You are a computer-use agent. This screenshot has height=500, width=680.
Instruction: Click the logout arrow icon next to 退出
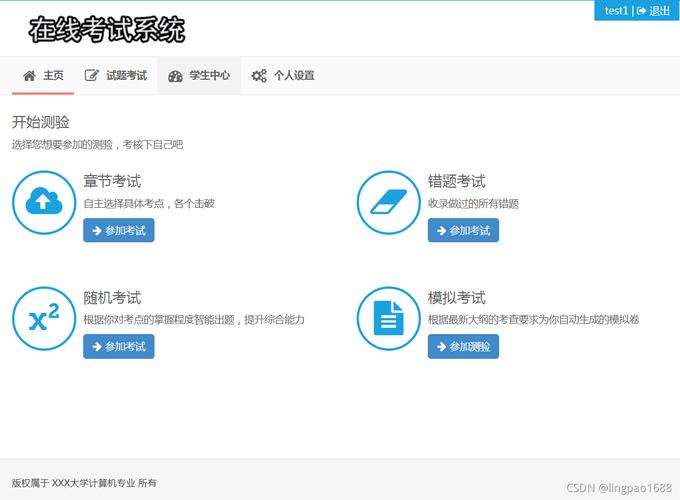(x=641, y=11)
